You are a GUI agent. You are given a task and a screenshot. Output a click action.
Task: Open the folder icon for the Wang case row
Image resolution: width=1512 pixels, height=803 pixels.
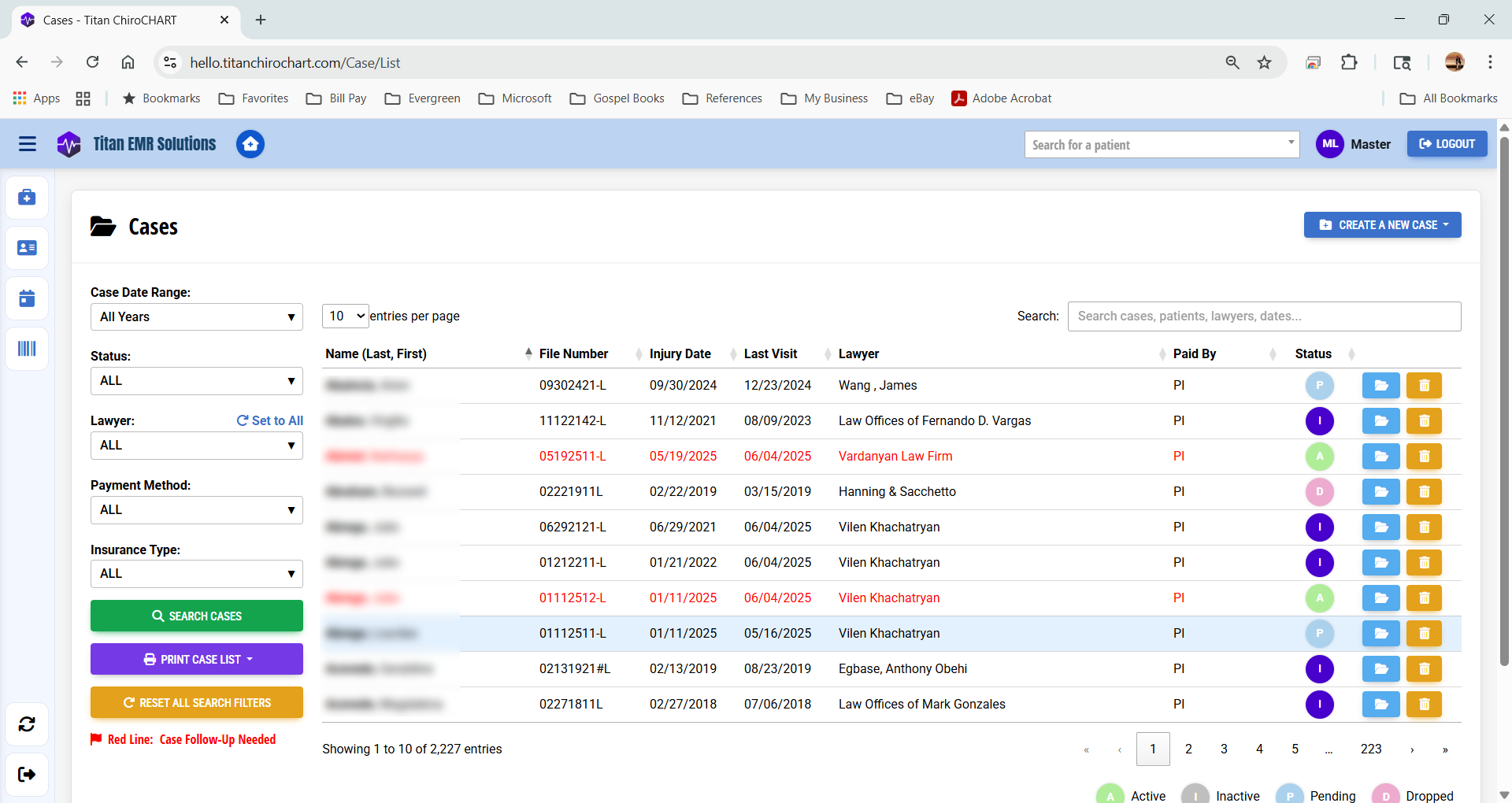click(1380, 386)
